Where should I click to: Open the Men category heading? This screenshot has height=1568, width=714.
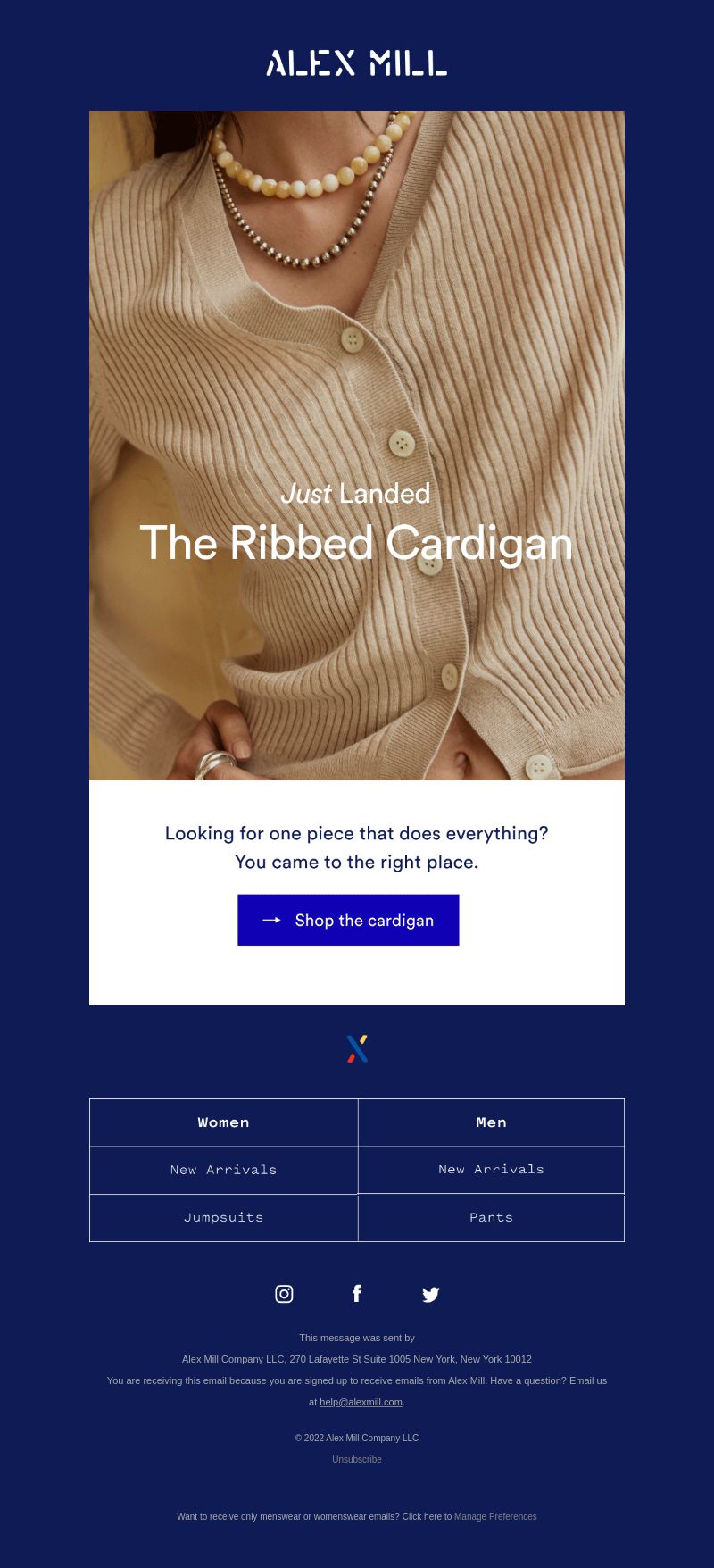click(491, 1122)
